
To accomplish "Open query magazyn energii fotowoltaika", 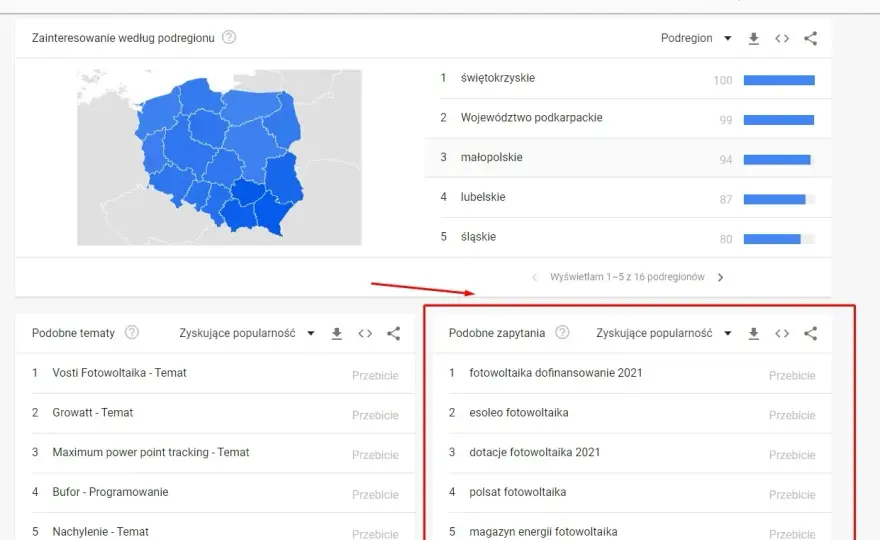I will tap(543, 532).
